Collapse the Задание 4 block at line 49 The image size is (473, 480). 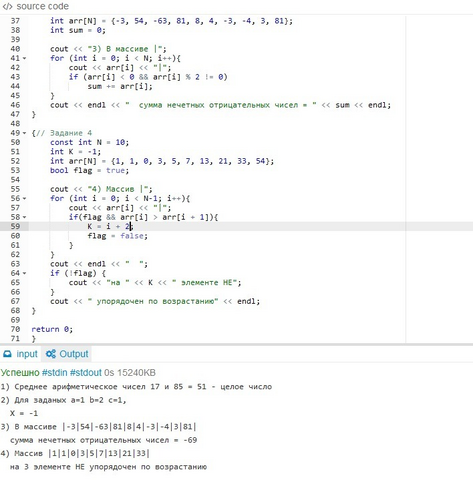click(x=24, y=133)
